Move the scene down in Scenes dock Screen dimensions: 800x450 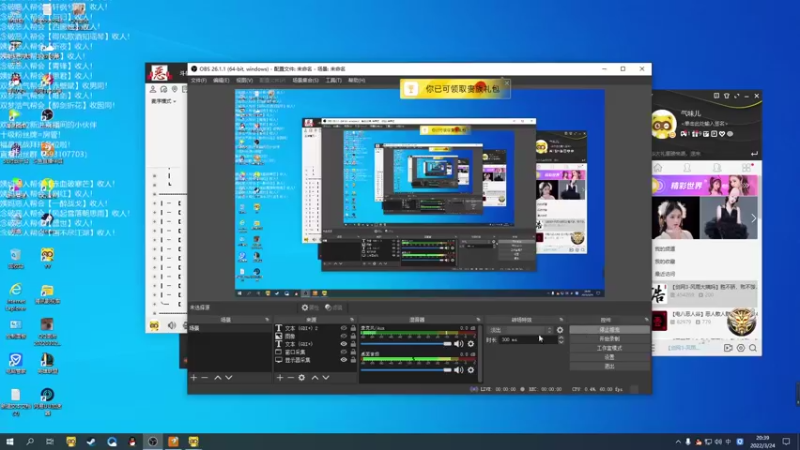click(x=229, y=378)
